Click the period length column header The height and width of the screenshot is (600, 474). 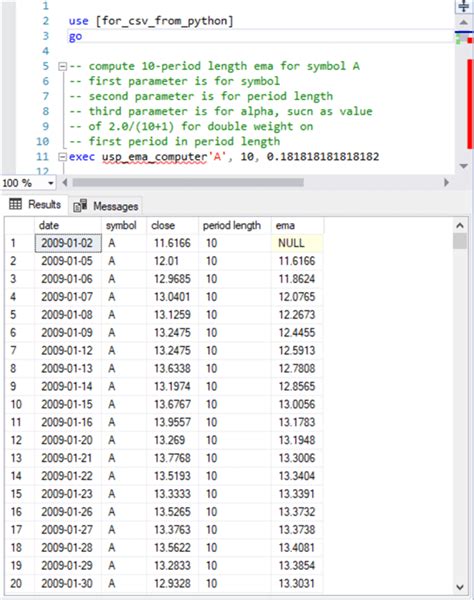click(235, 225)
